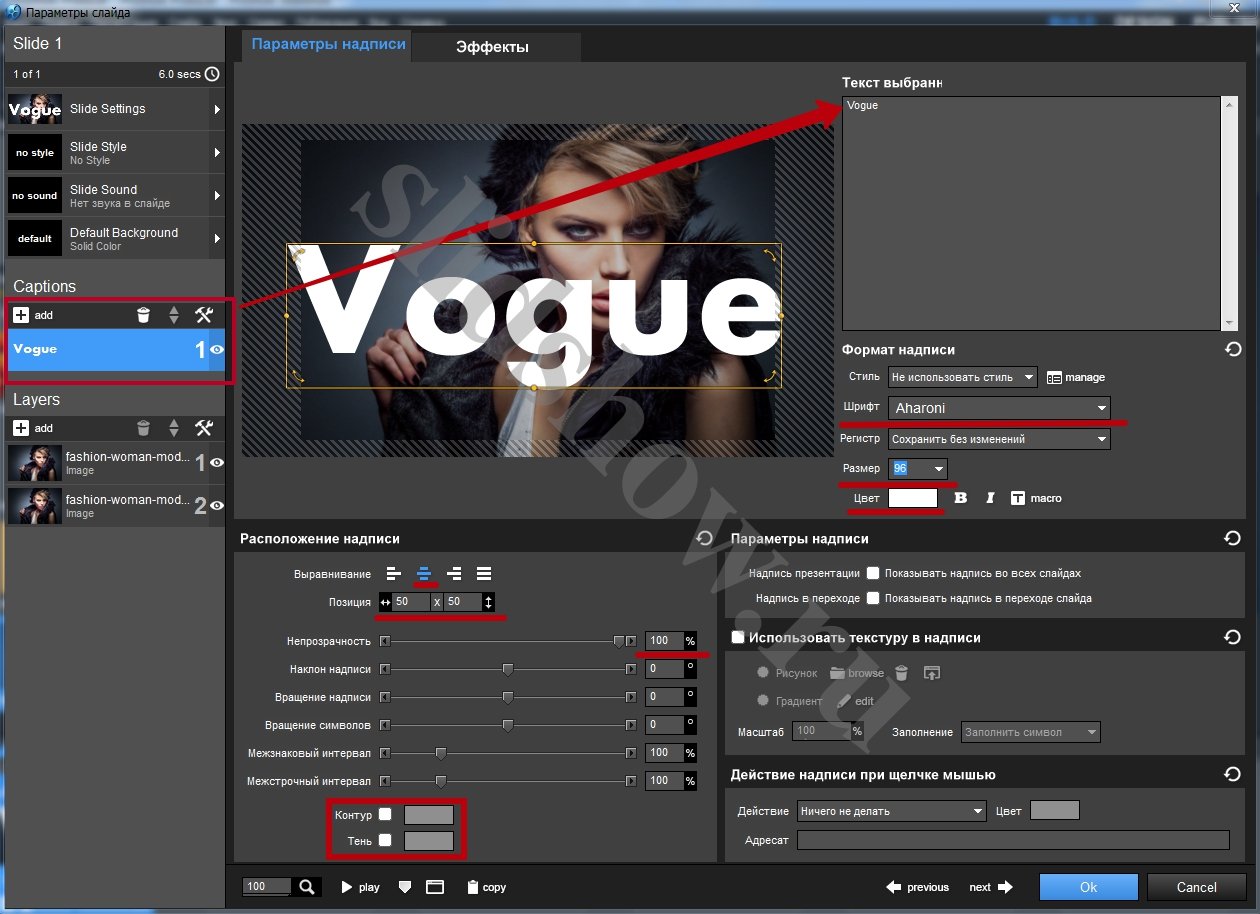This screenshot has height=914, width=1260.
Task: Reset Расположение надписи settings
Action: click(704, 538)
